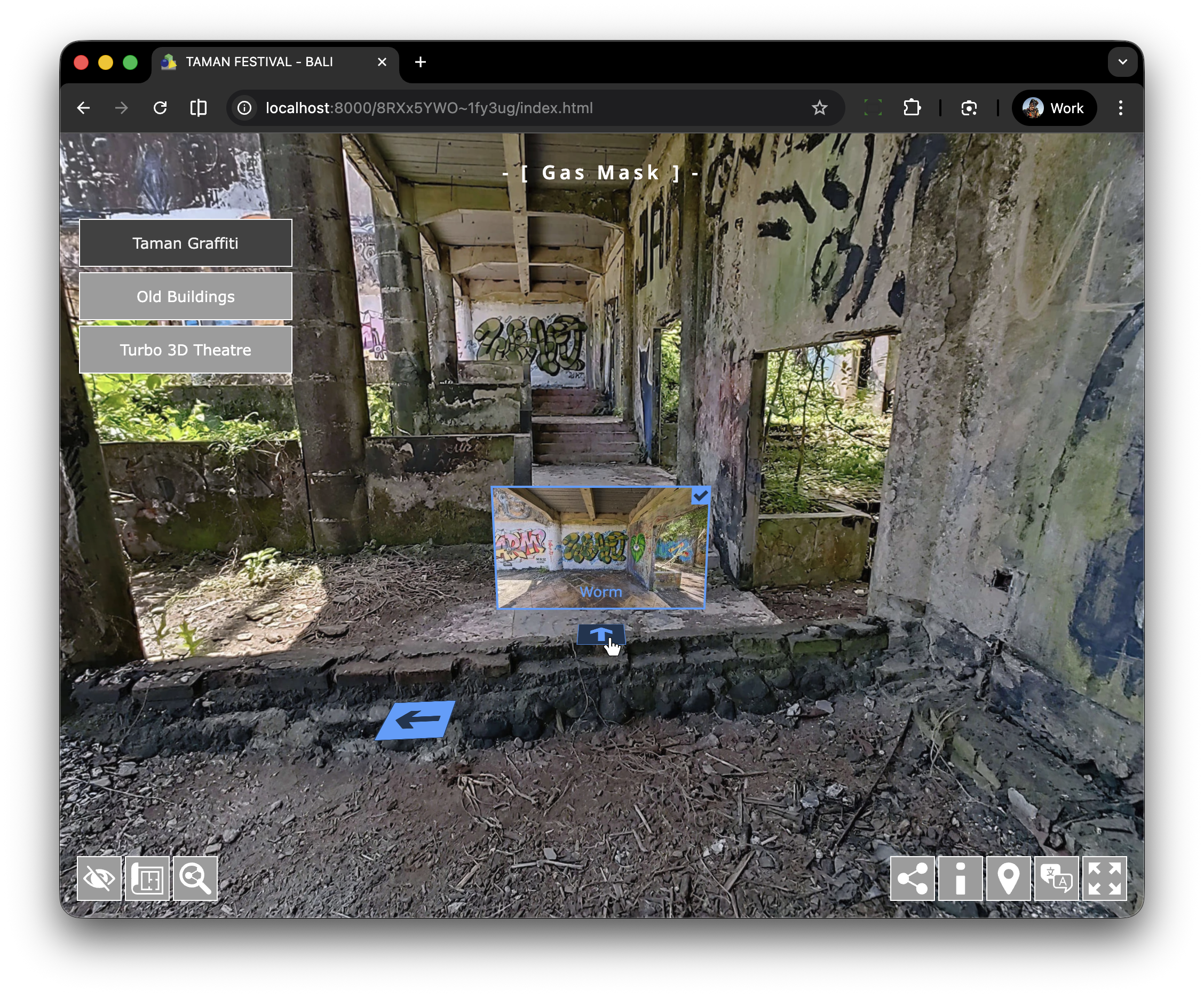Open the language translate icon
The height and width of the screenshot is (997, 1204).
(1056, 878)
